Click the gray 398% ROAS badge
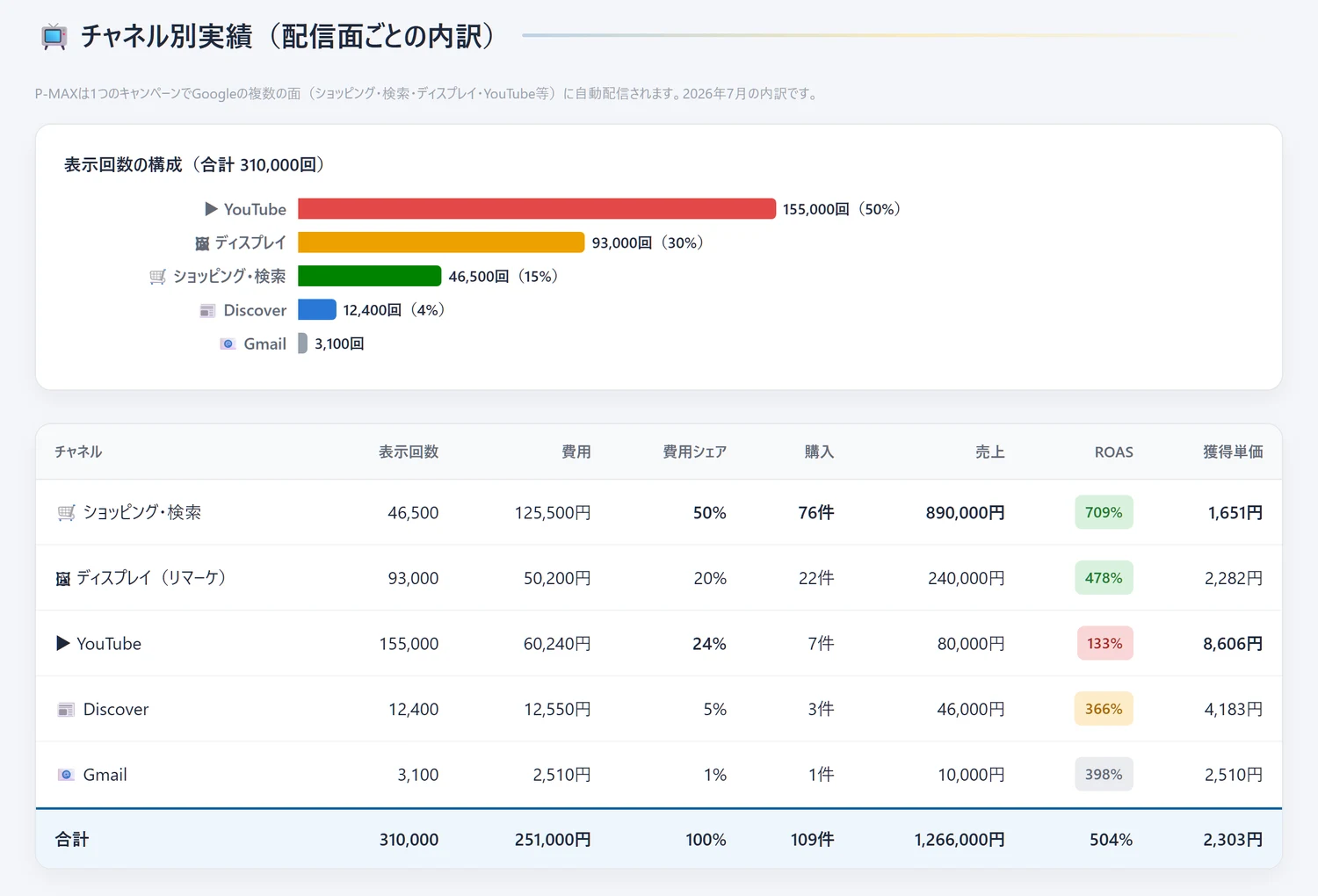This screenshot has width=1318, height=896. [x=1104, y=774]
